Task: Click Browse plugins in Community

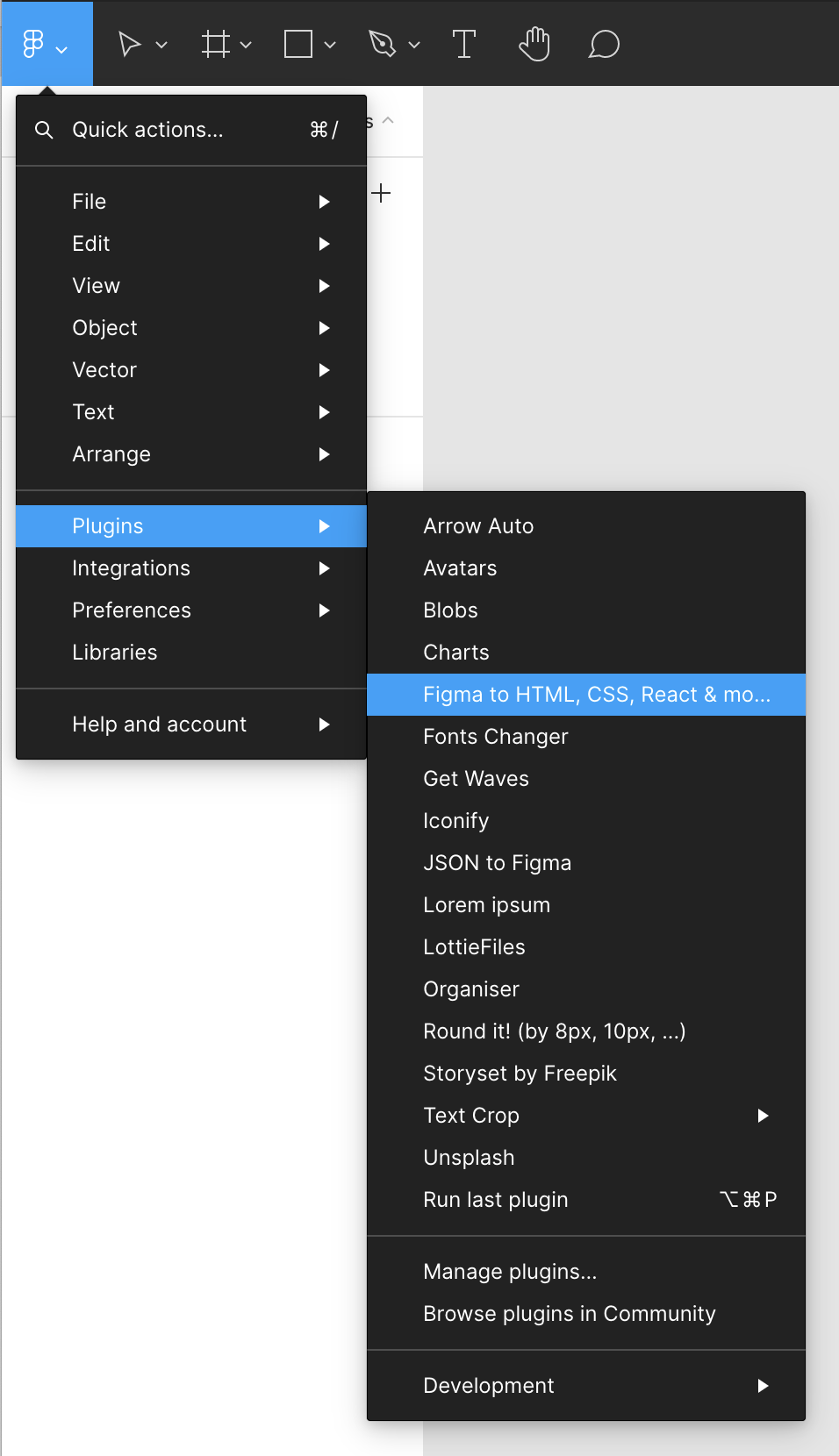Action: click(570, 1314)
